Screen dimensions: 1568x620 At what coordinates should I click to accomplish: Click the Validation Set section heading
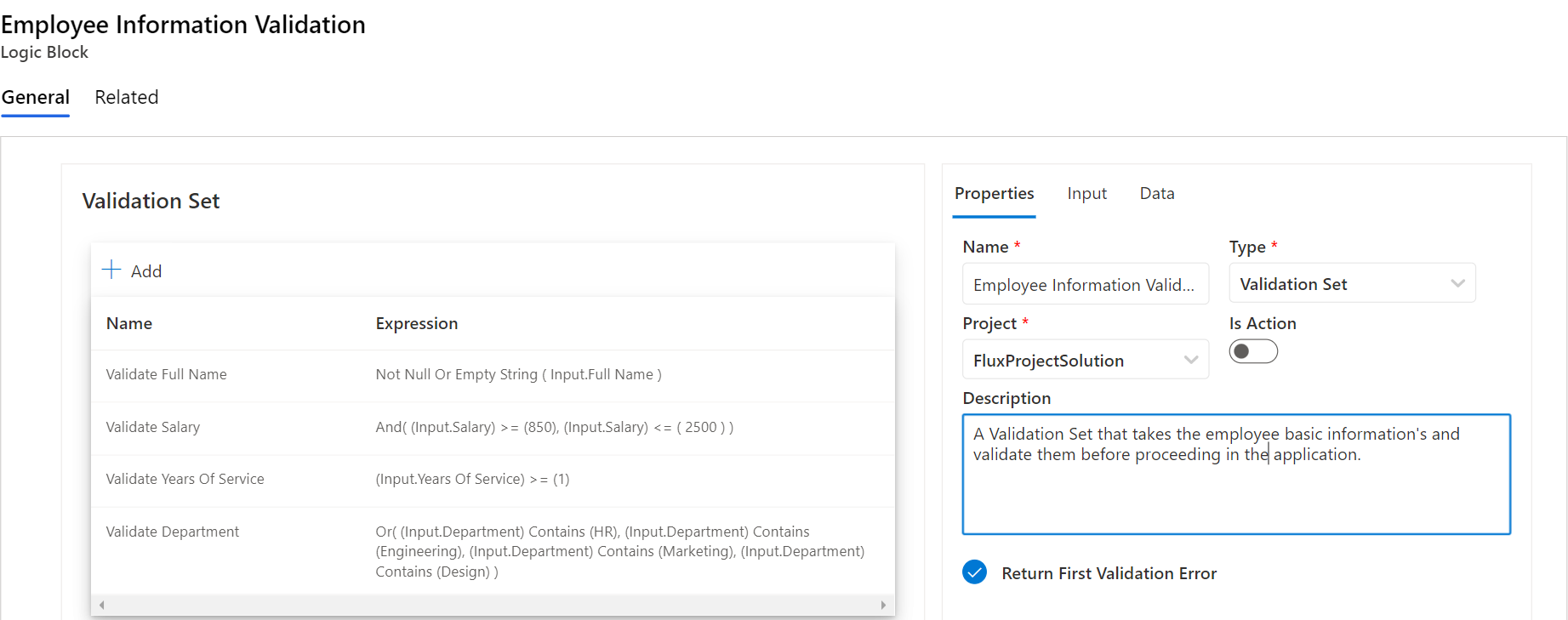pyautogui.click(x=151, y=201)
